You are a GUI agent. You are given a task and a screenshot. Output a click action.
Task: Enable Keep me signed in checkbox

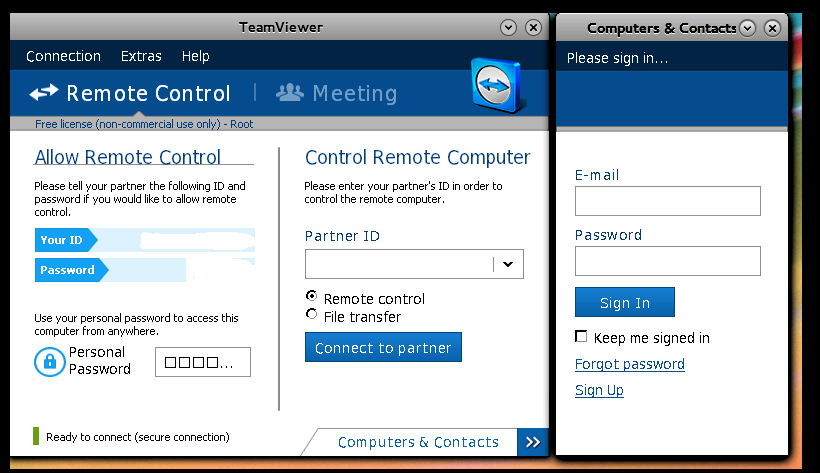581,336
